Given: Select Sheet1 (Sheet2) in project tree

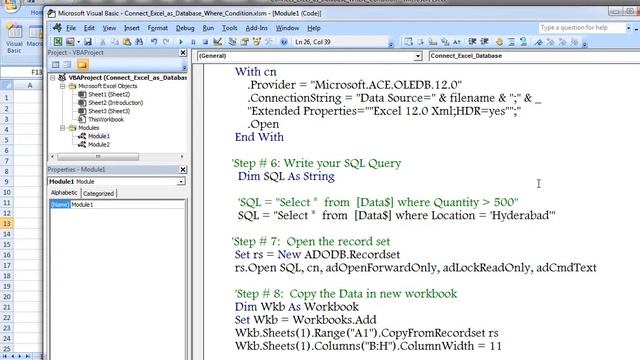Looking at the screenshot, I should click(x=109, y=94).
